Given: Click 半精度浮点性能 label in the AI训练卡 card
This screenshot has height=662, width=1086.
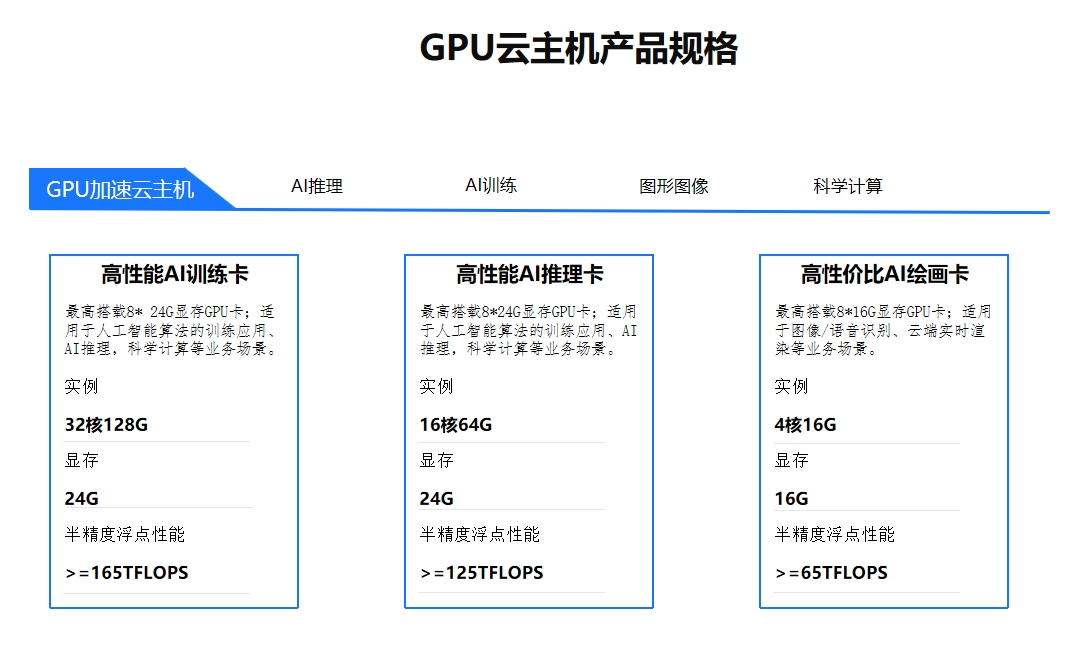Looking at the screenshot, I should click(x=125, y=535).
